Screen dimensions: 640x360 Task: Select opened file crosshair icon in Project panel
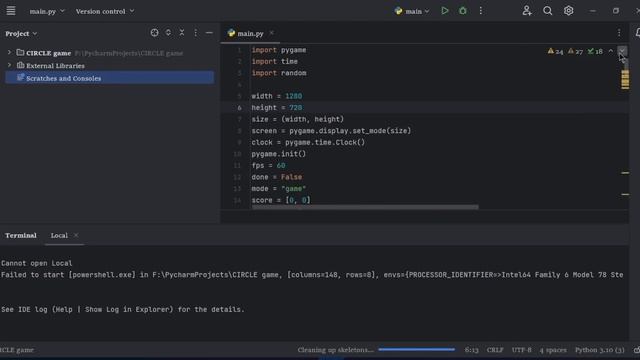pyautogui.click(x=154, y=33)
